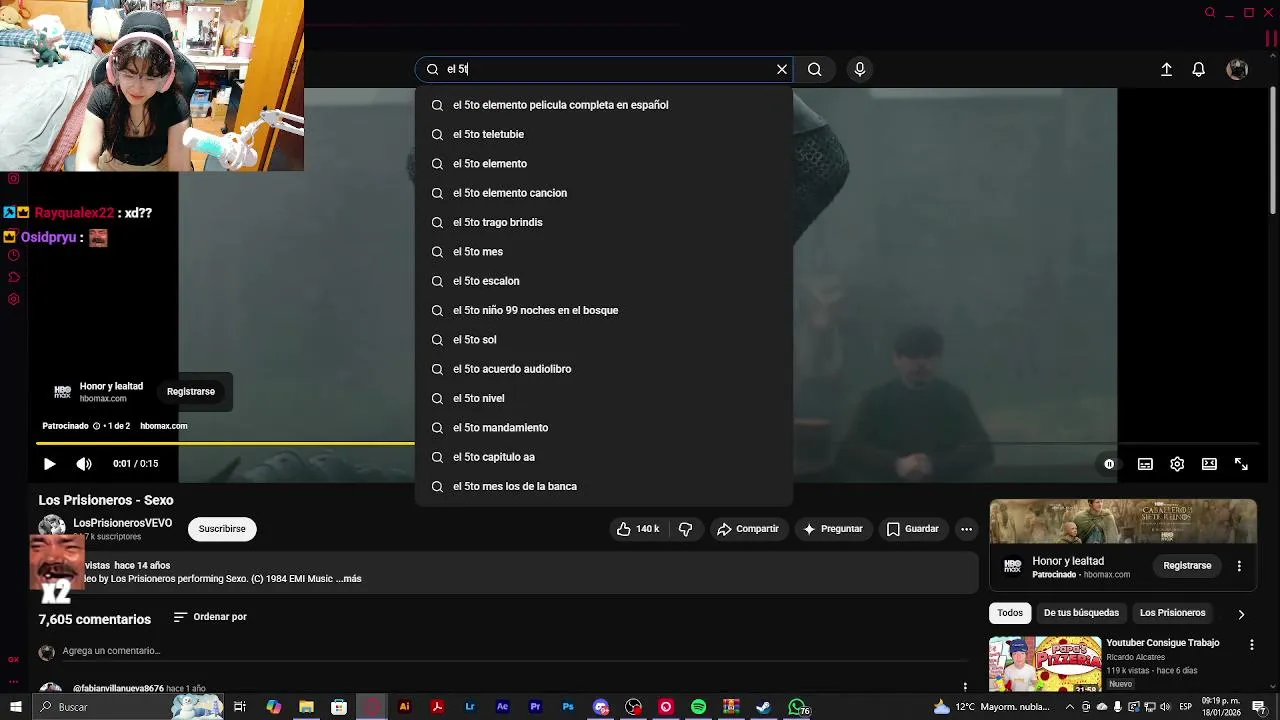Open the 'Youtuber Consigue Trabajo' video thumbnail

pyautogui.click(x=1045, y=664)
